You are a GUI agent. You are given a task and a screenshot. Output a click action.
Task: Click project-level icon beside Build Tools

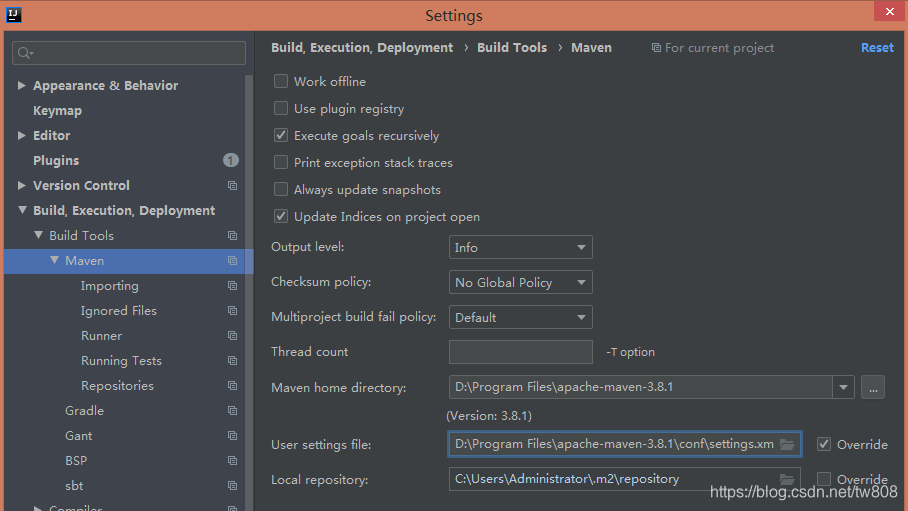232,236
